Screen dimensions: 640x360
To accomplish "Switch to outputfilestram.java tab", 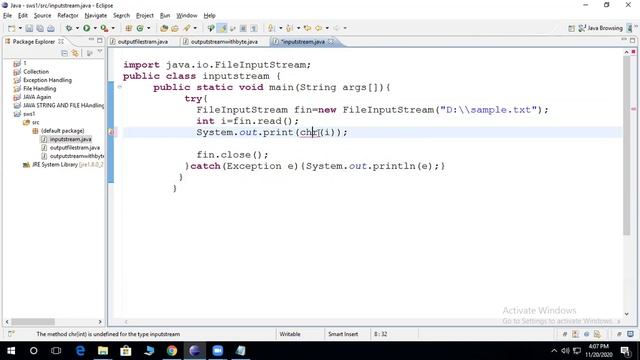I will (x=142, y=42).
